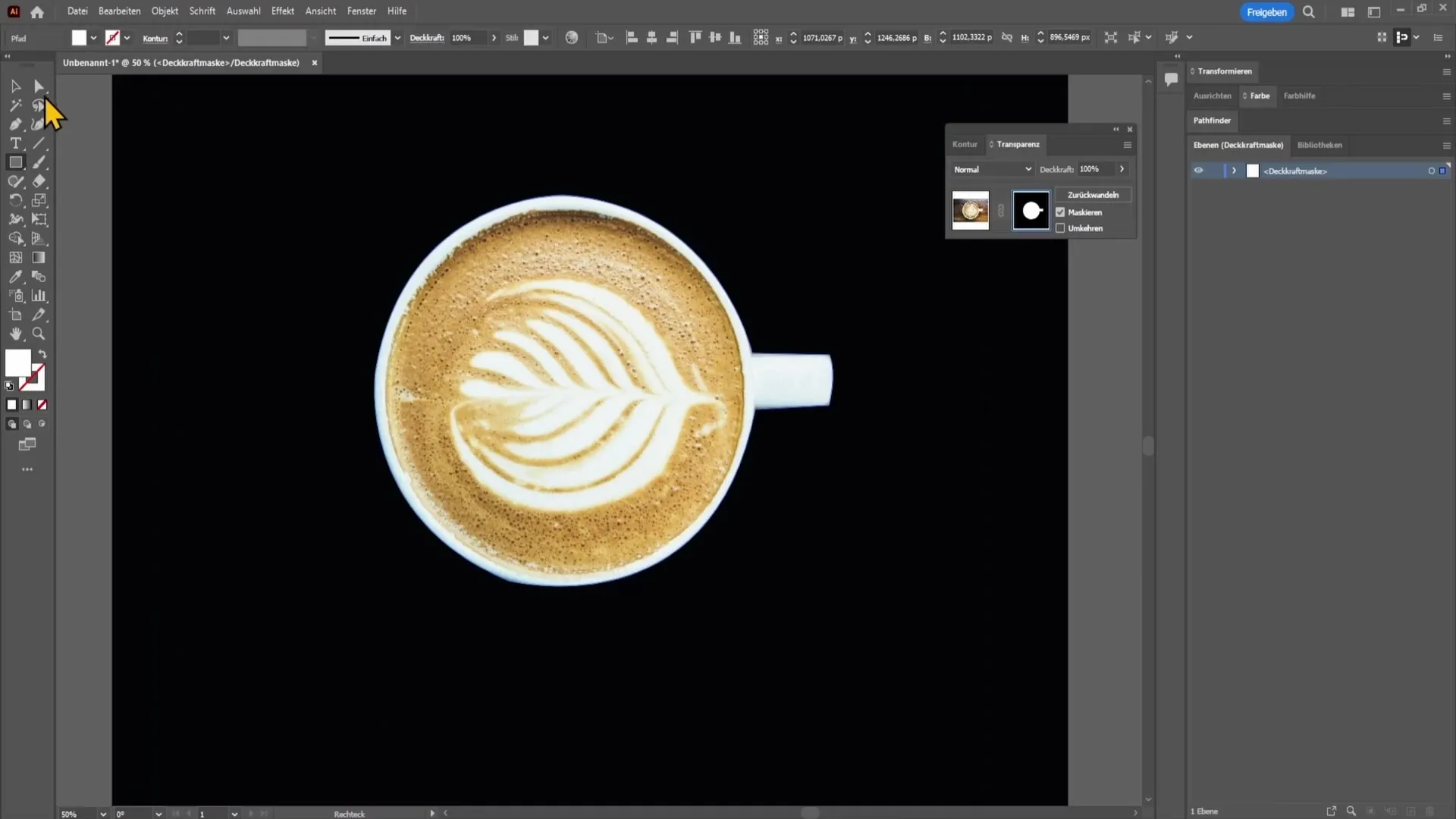Screen dimensions: 1456x819
Task: Toggle constrain width and height proportions
Action: click(1007, 37)
